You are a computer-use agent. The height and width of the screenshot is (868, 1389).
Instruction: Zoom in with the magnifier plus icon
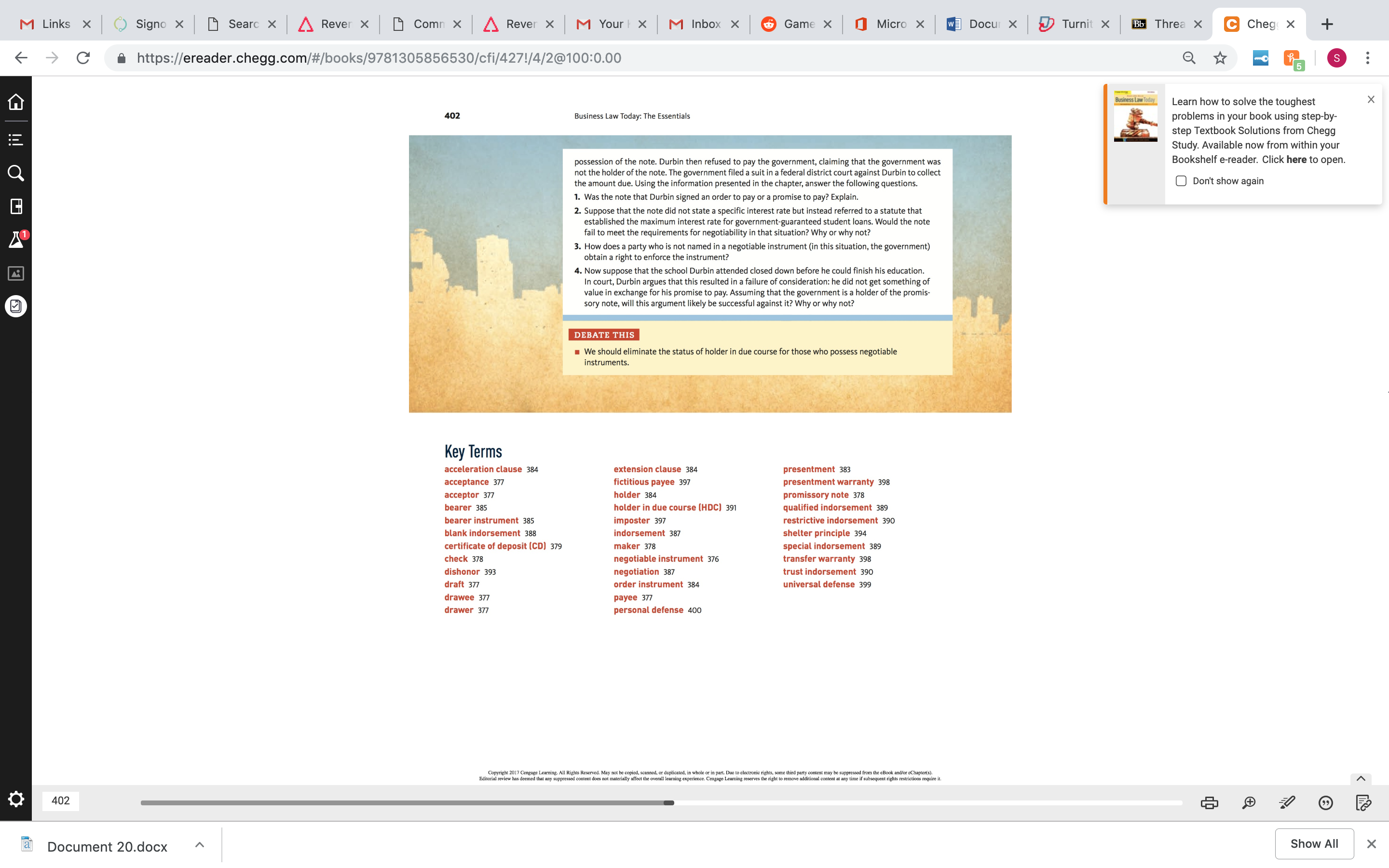[x=1248, y=802]
